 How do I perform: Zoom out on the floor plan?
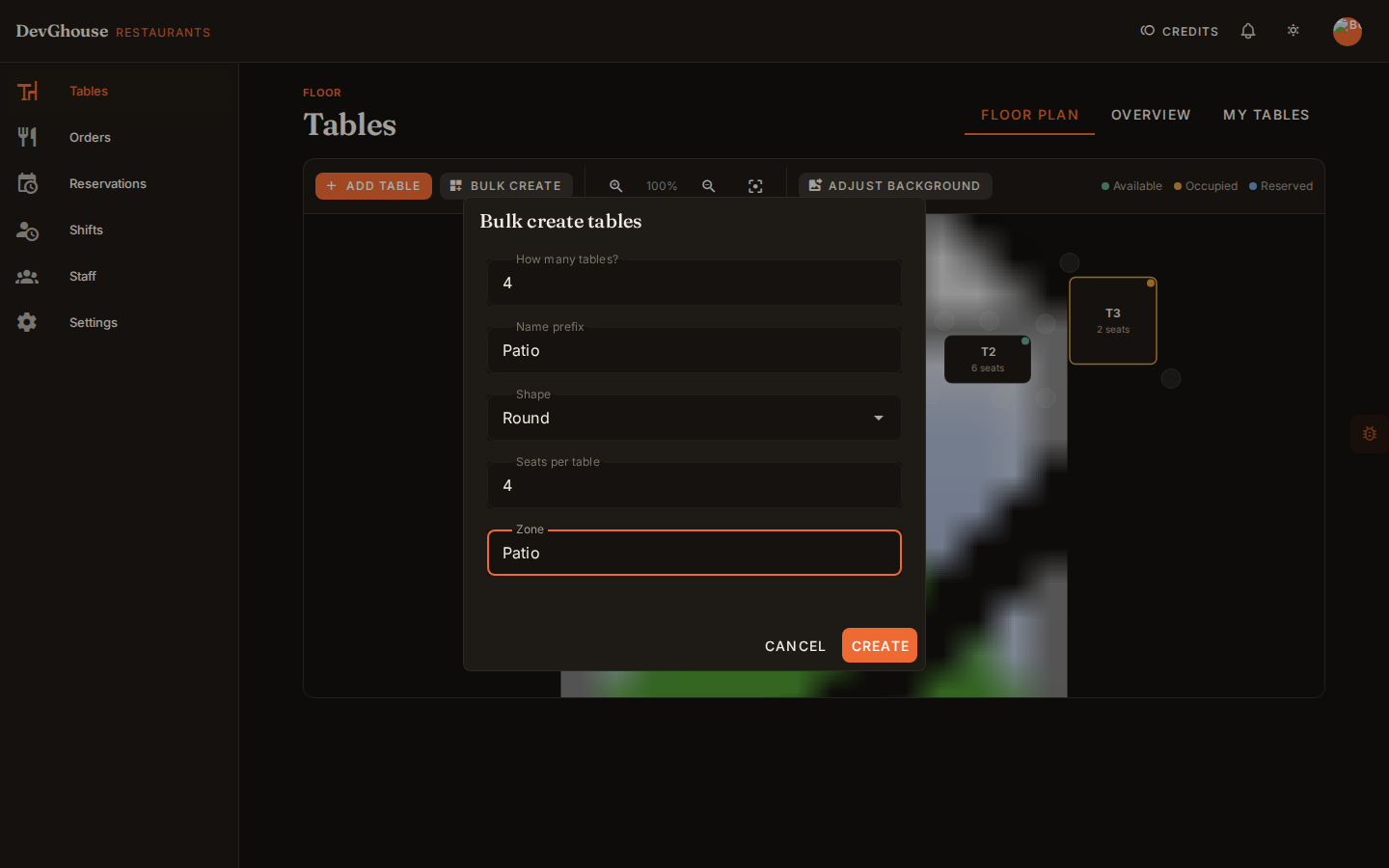[708, 186]
